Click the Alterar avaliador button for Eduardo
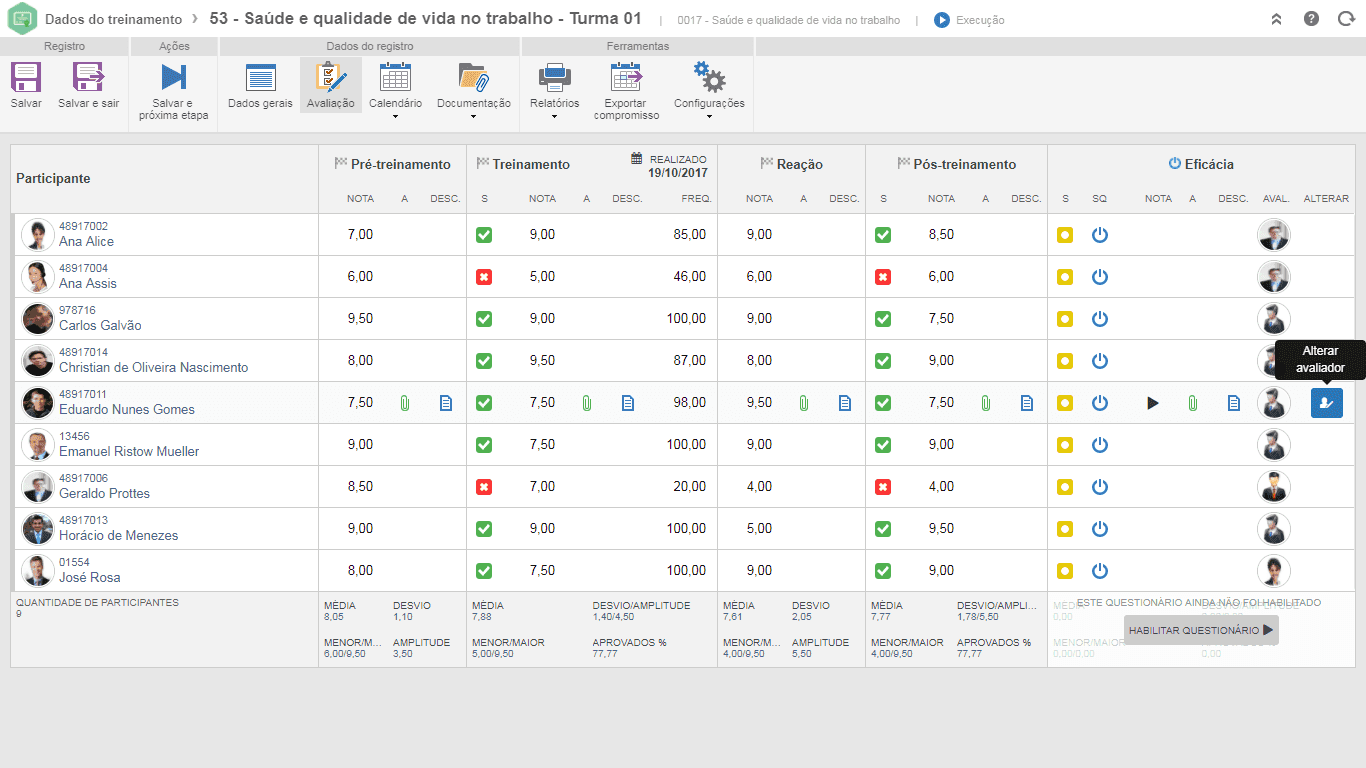1366x768 pixels. click(x=1327, y=403)
